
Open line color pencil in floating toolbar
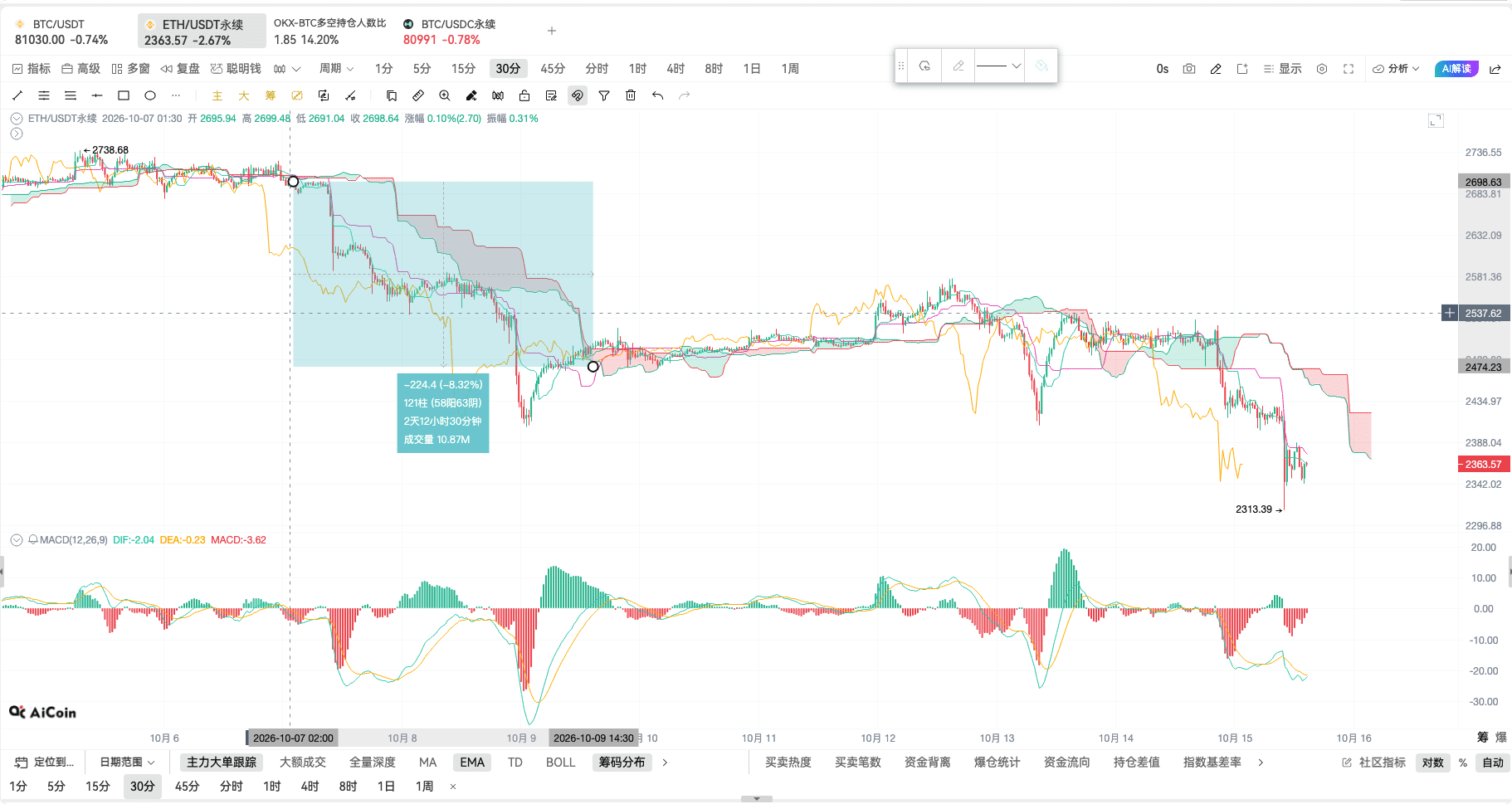(x=958, y=66)
